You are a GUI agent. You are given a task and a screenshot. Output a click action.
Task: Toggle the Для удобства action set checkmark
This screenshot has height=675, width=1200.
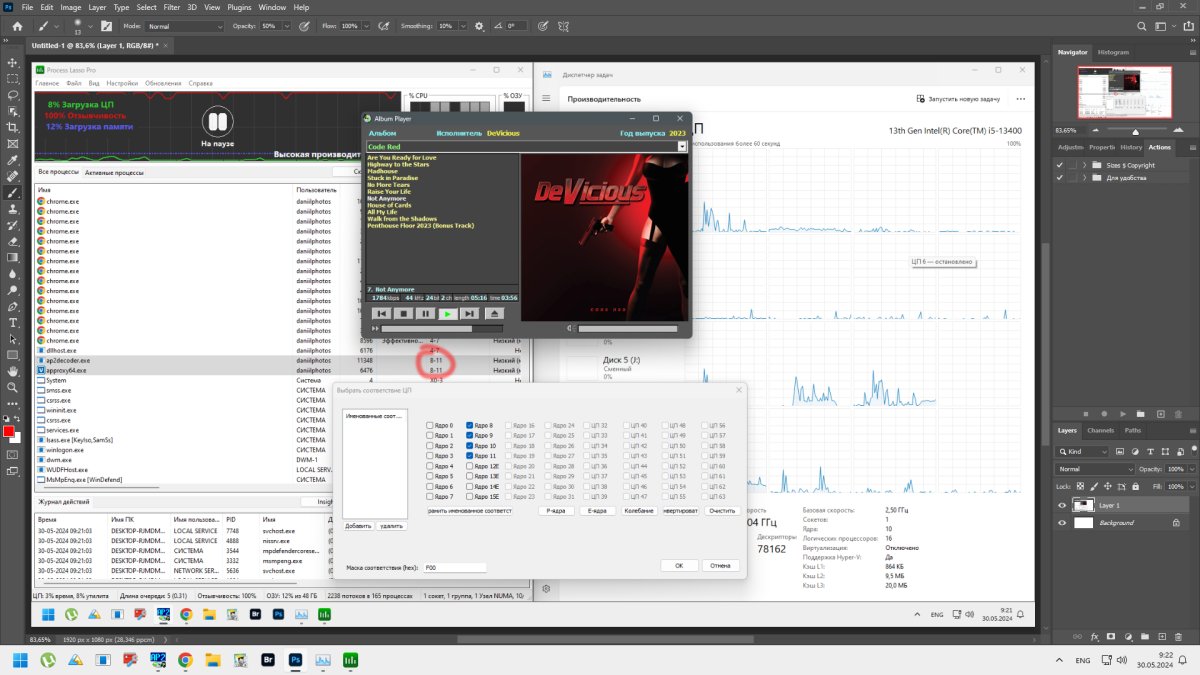[x=1061, y=178]
